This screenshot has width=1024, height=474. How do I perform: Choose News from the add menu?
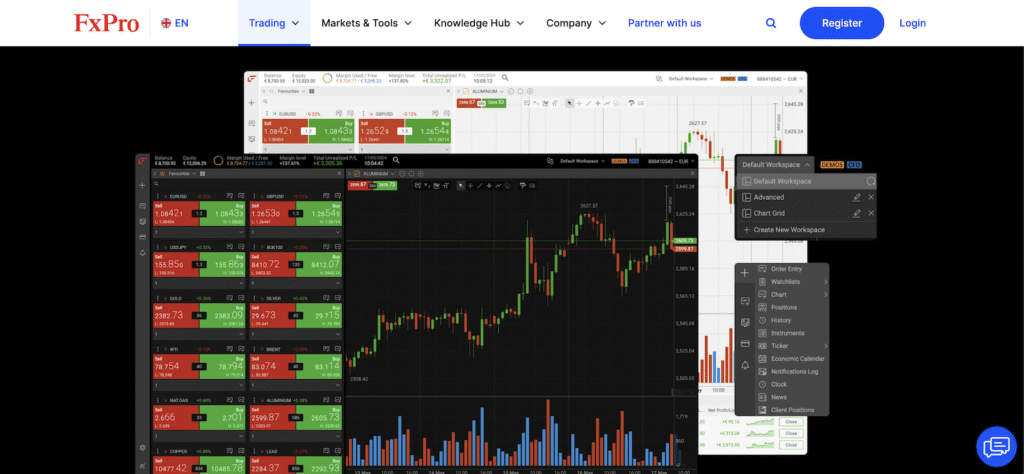pyautogui.click(x=778, y=397)
